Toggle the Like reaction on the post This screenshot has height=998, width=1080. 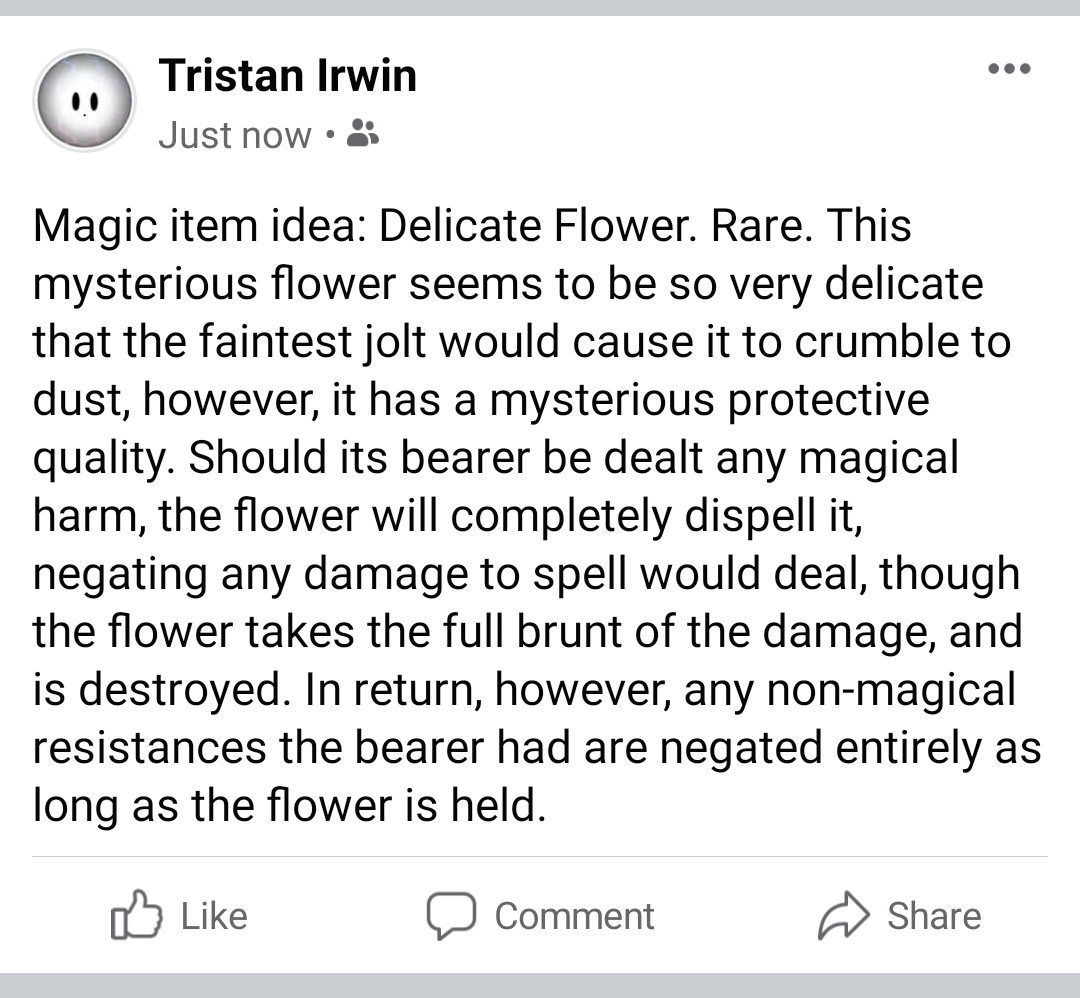pyautogui.click(x=180, y=915)
